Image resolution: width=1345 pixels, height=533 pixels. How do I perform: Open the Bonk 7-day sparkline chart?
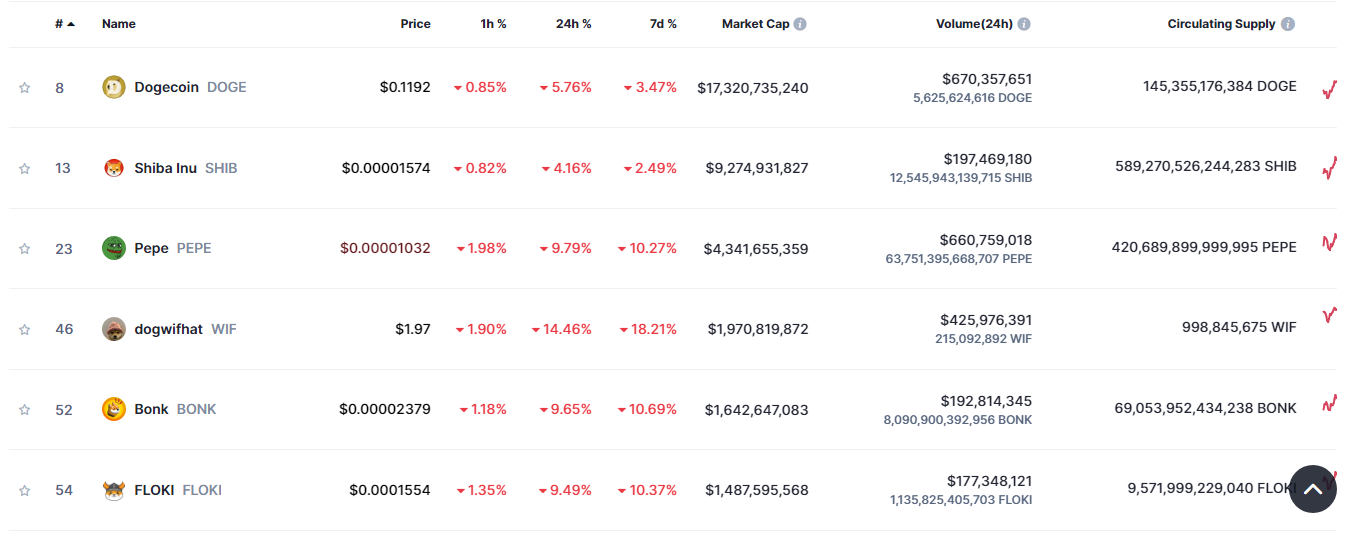(1329, 404)
